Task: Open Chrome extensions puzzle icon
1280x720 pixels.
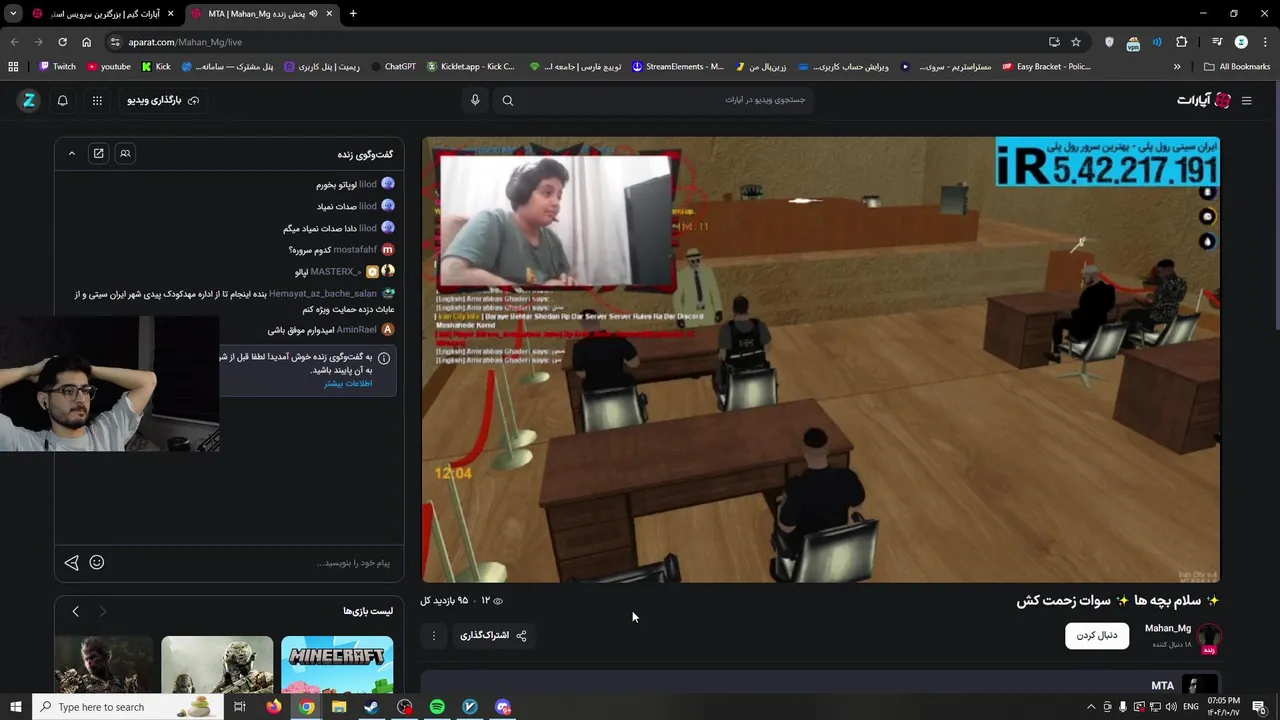Action: click(1182, 42)
